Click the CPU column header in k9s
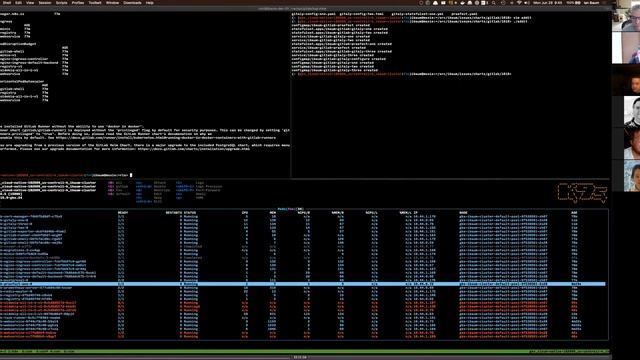Image resolution: width=640 pixels, height=360 pixels. click(245, 213)
